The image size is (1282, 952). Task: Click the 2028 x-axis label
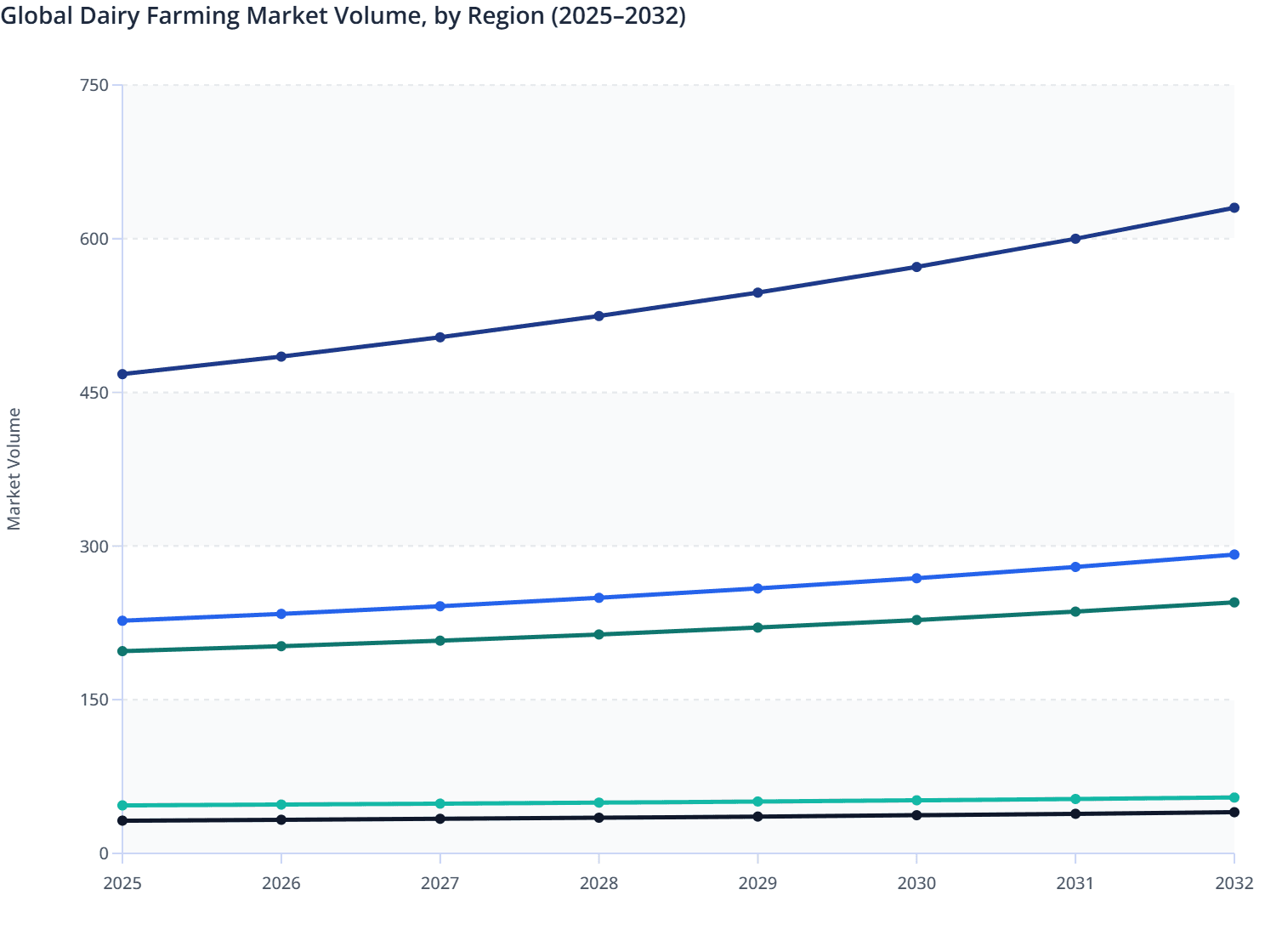(599, 884)
